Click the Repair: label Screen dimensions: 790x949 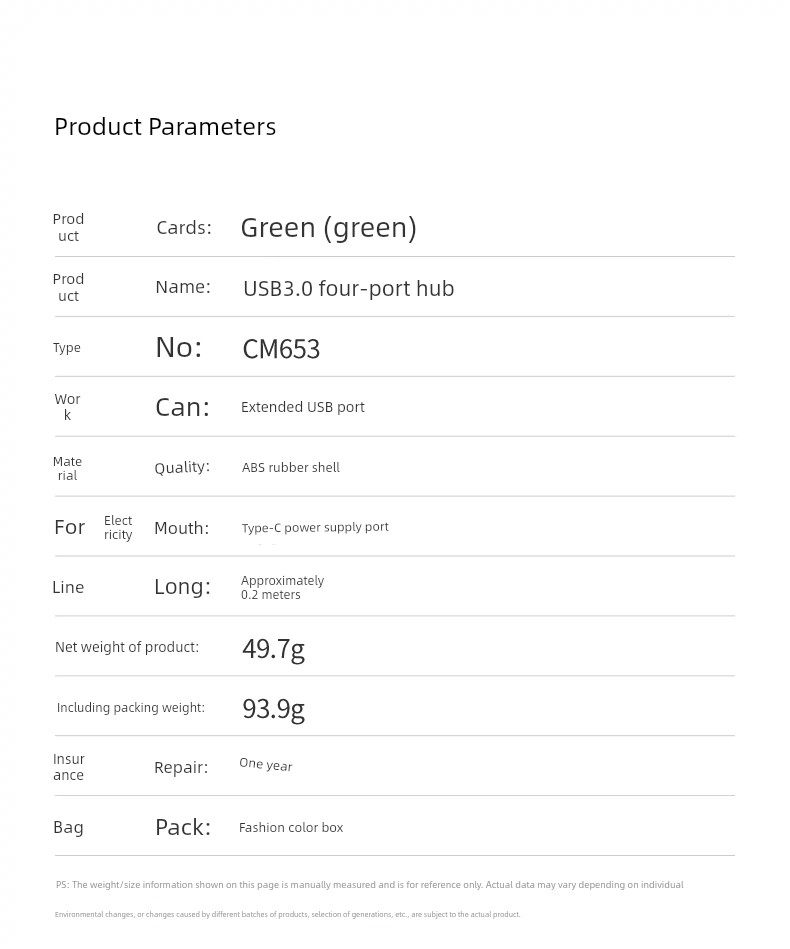click(181, 767)
